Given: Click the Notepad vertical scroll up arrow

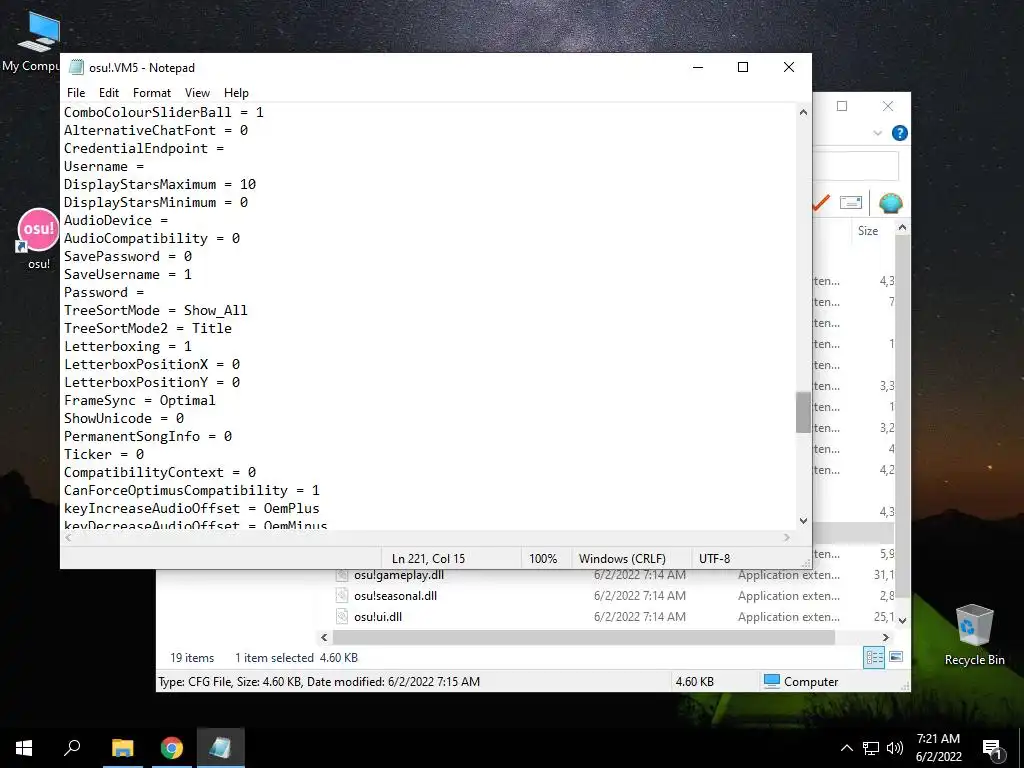Looking at the screenshot, I should click(803, 112).
